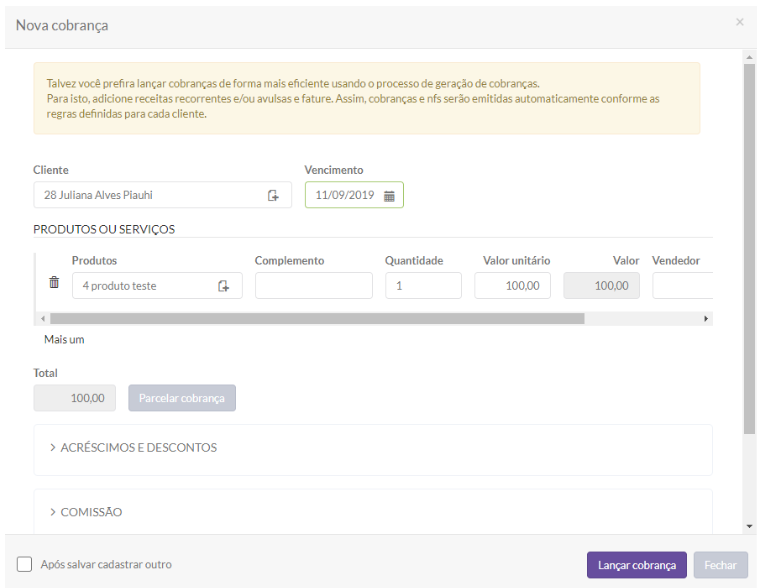Screen dimensions: 760x588
Task: Click the Vendedor input field
Action: tap(682, 286)
